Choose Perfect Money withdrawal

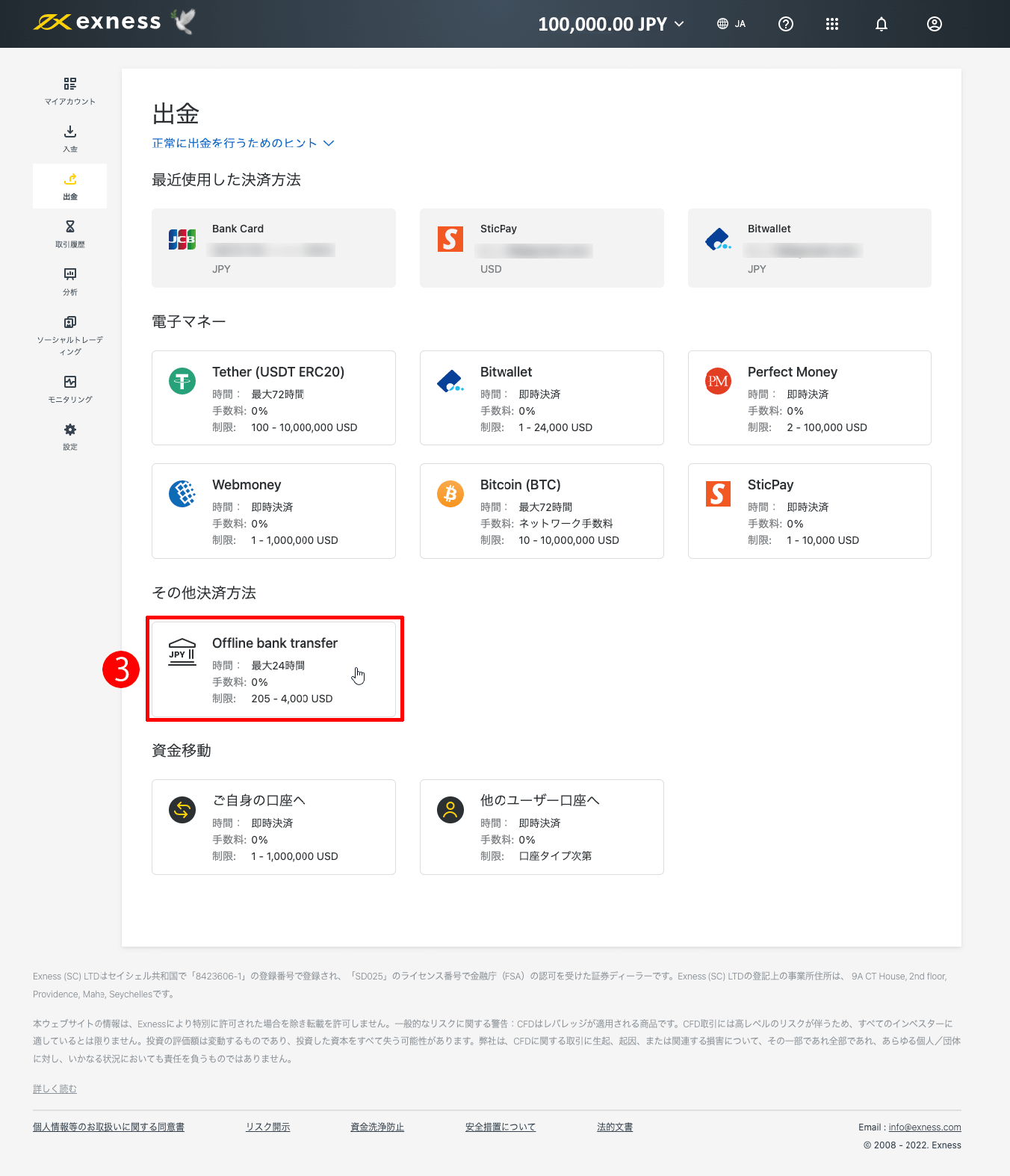(810, 398)
